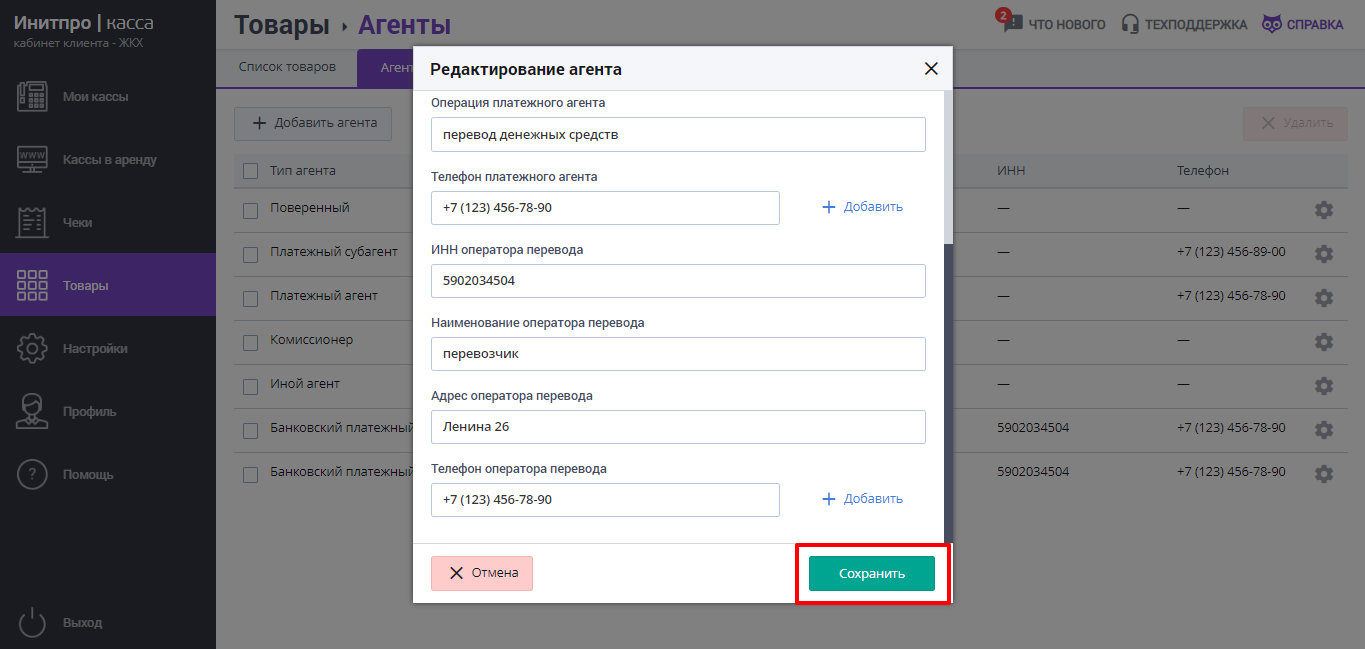
Task: Click Операция платежного агента field
Action: point(678,134)
